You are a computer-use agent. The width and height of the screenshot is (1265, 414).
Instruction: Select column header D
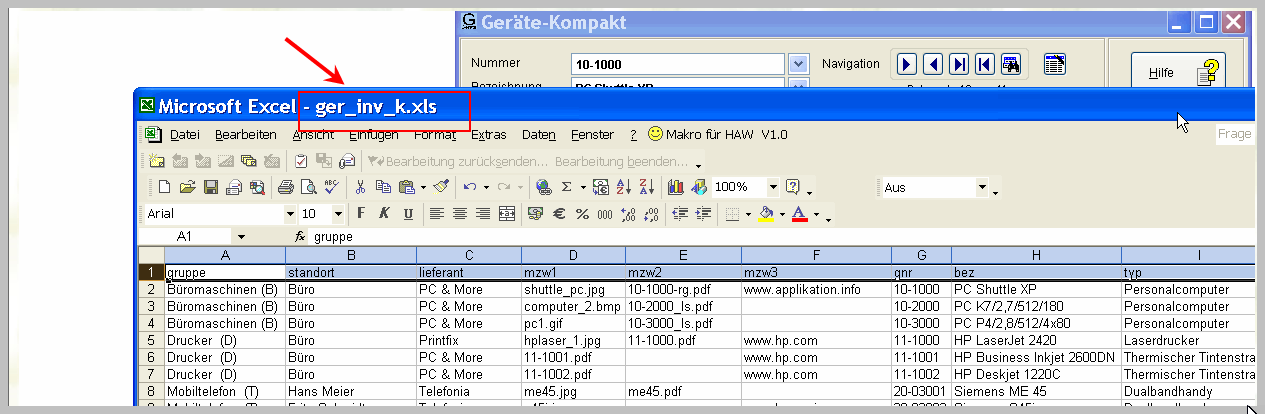pyautogui.click(x=573, y=255)
